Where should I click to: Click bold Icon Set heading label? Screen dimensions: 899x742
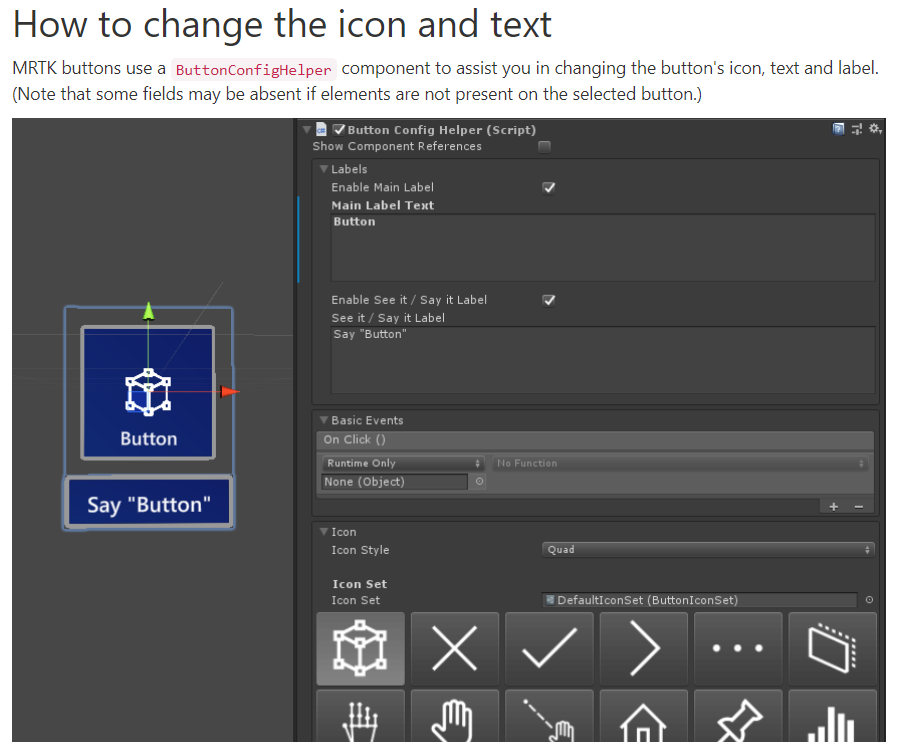[359, 584]
